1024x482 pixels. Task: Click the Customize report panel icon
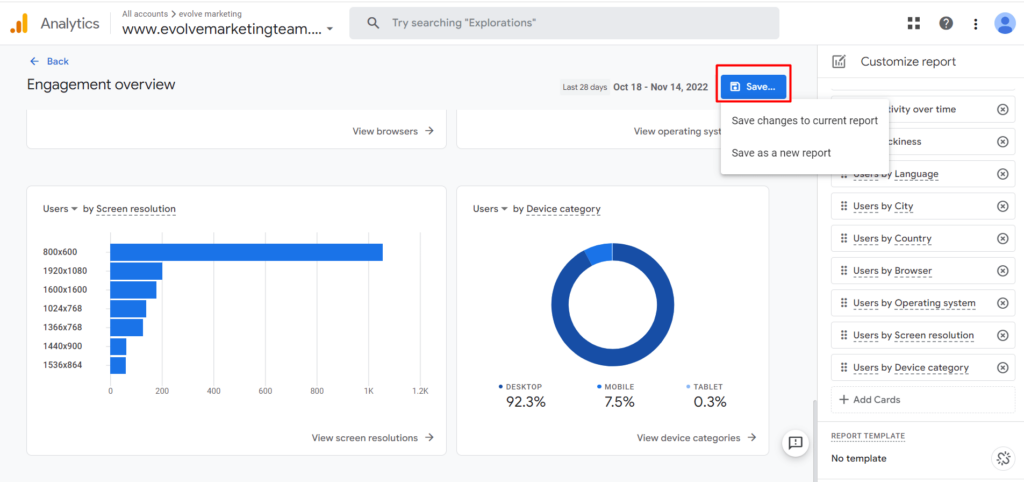click(x=839, y=61)
